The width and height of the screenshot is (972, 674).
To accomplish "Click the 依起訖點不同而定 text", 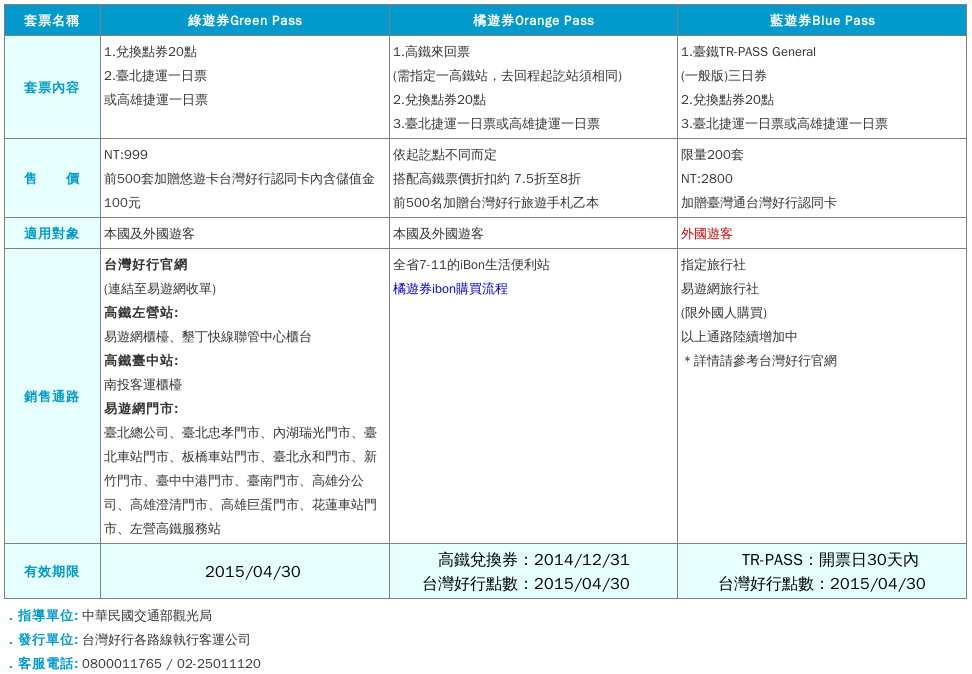I will (x=444, y=155).
